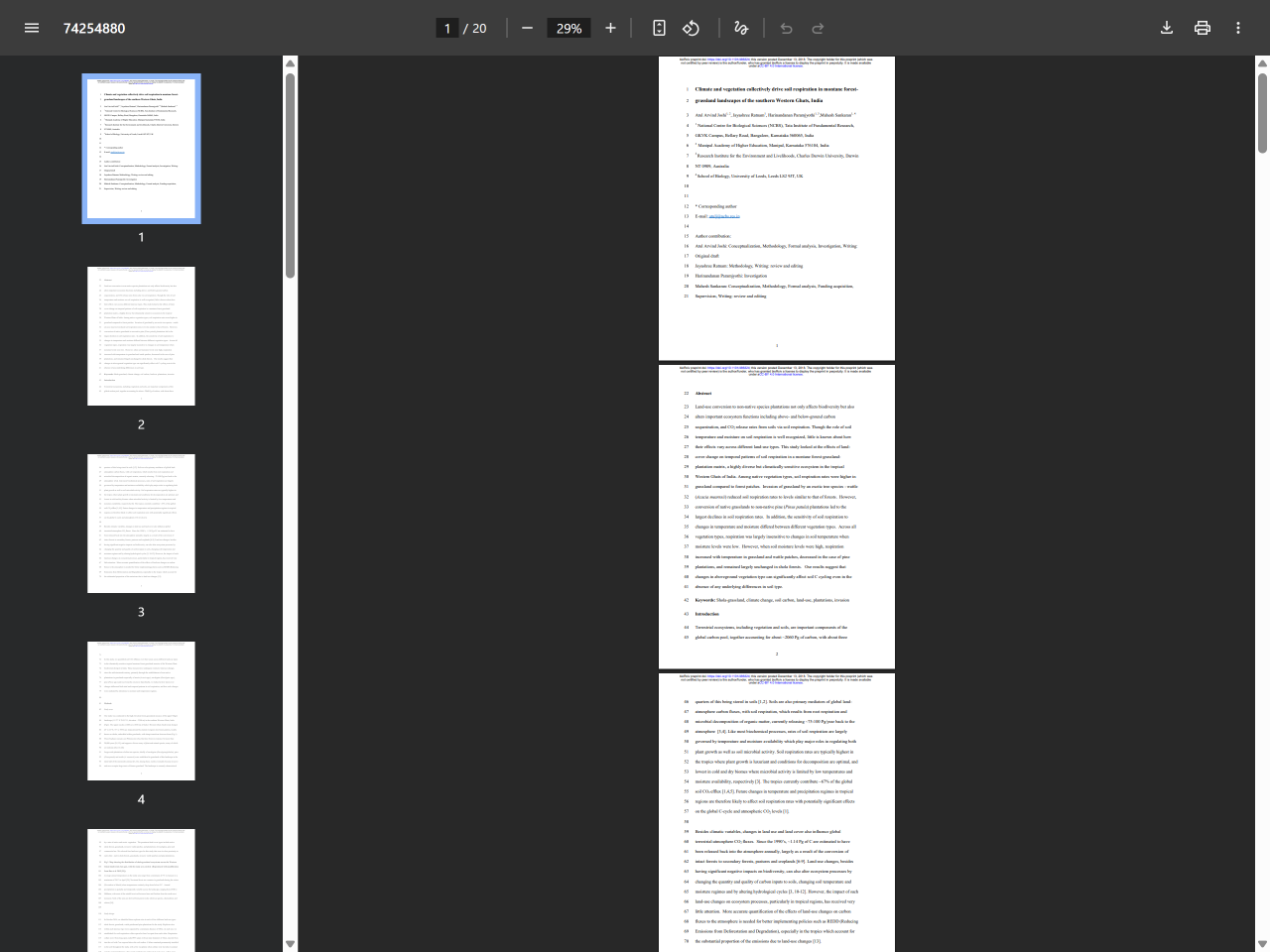This screenshot has width=1270, height=952.
Task: Activate the draw annotation tool
Action: point(740,28)
